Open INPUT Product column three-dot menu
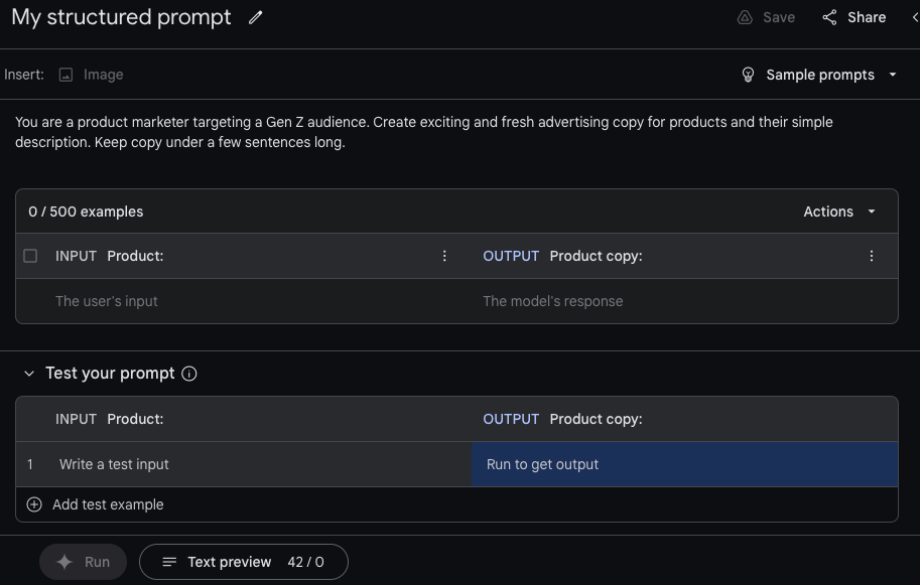The height and width of the screenshot is (585, 920). click(445, 256)
